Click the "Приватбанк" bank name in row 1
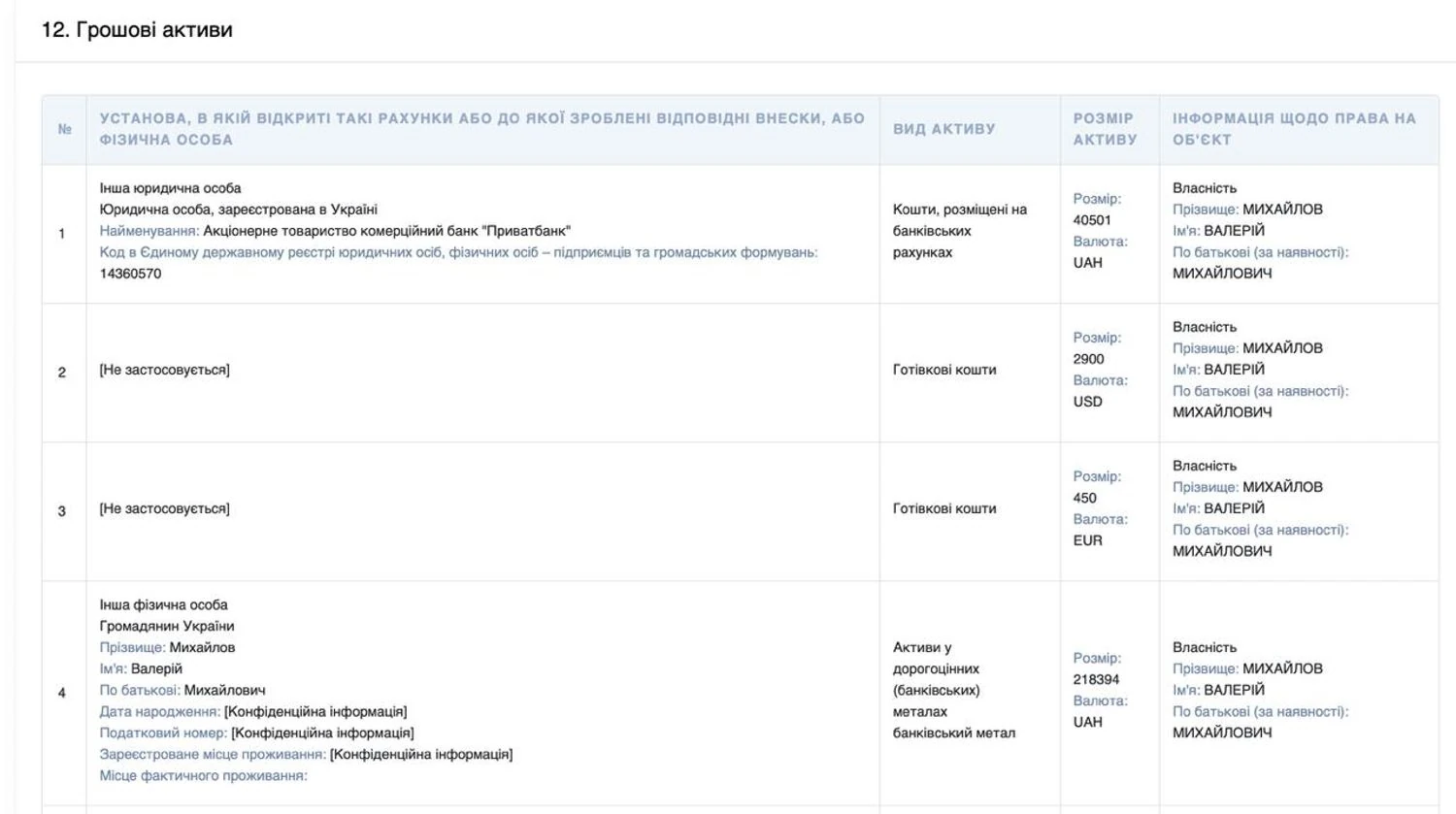1456x814 pixels. [386, 231]
